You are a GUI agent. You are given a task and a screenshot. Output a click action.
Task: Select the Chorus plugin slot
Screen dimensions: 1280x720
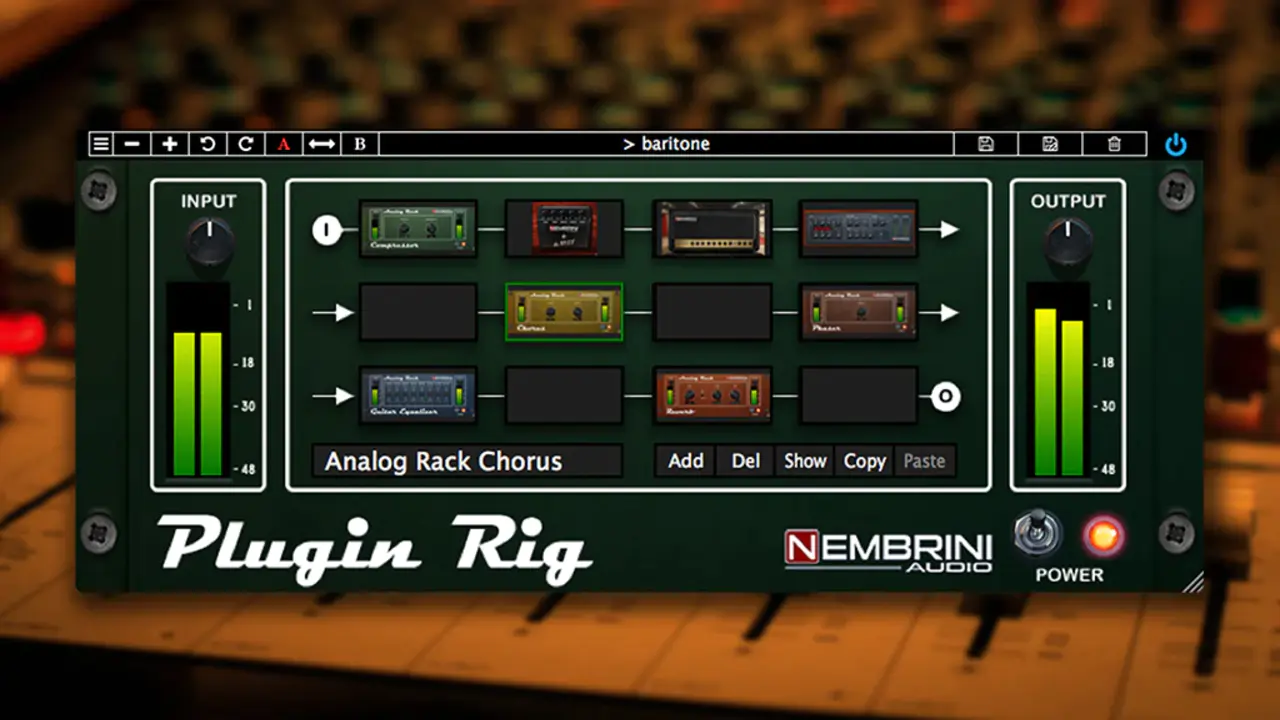[564, 312]
